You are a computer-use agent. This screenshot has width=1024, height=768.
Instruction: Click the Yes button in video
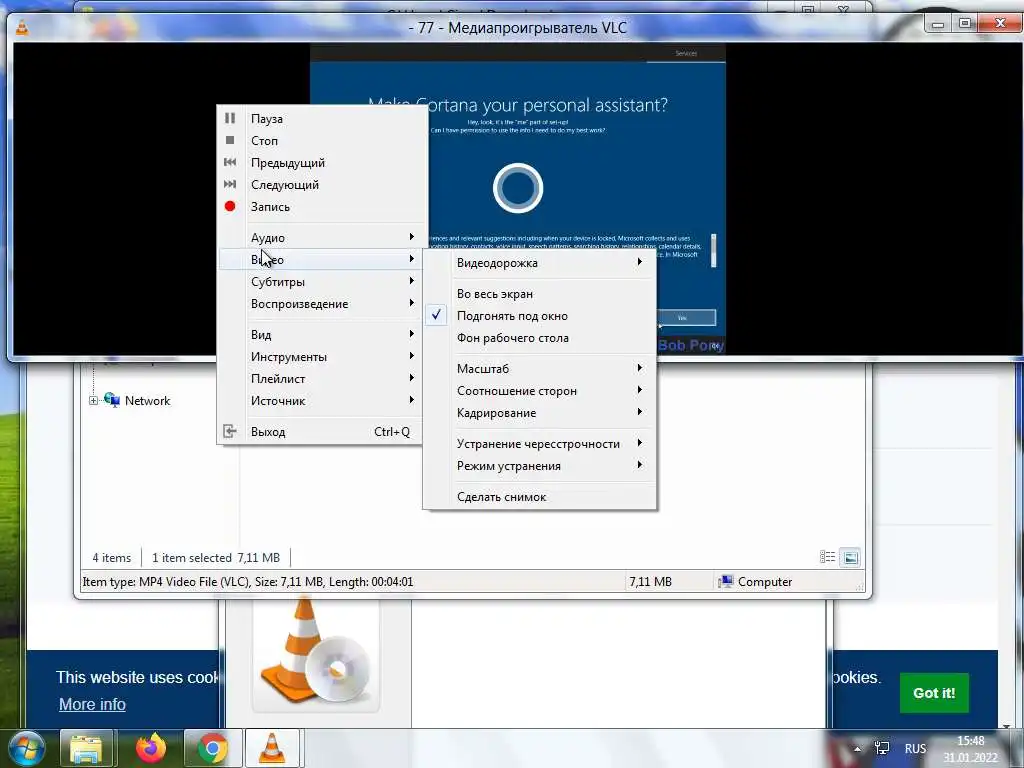pyautogui.click(x=685, y=317)
